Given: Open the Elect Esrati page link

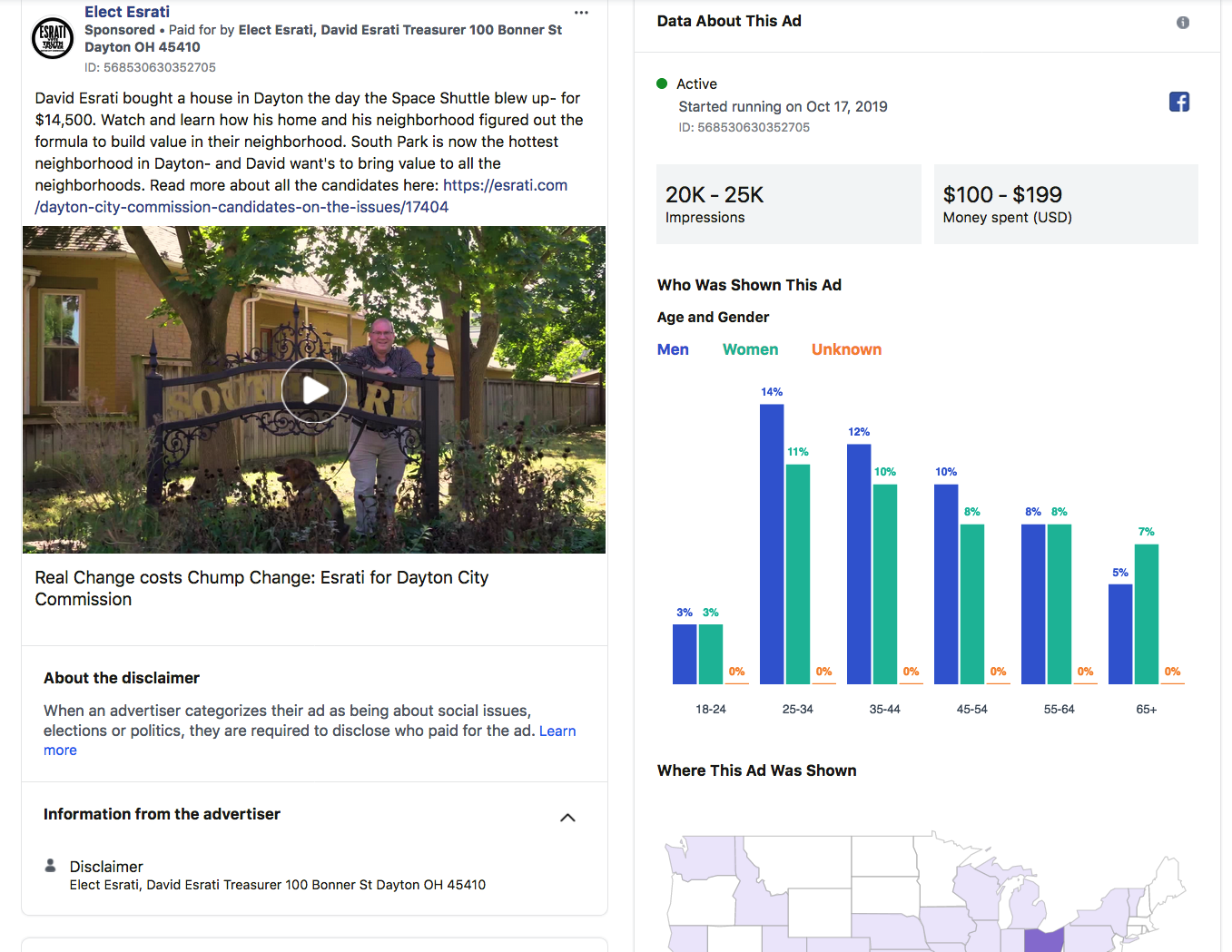Looking at the screenshot, I should (127, 12).
